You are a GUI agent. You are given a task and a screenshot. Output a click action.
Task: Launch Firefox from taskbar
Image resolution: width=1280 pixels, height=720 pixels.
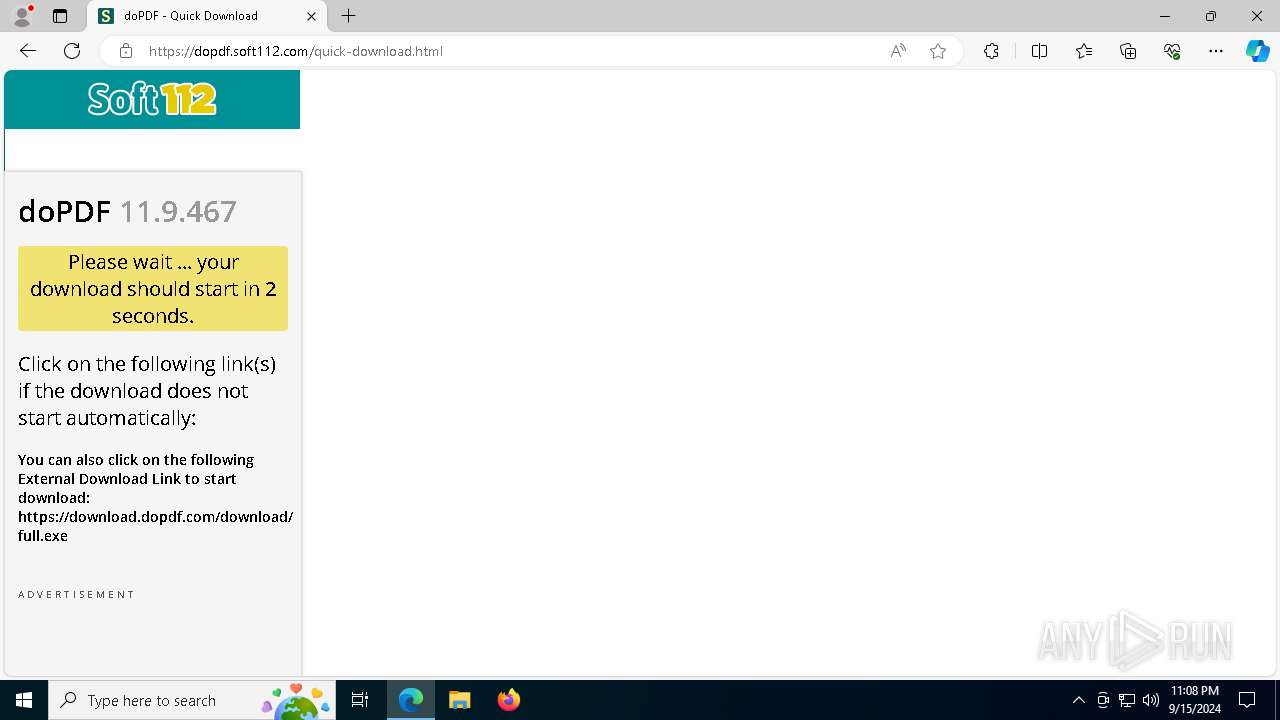coord(508,700)
